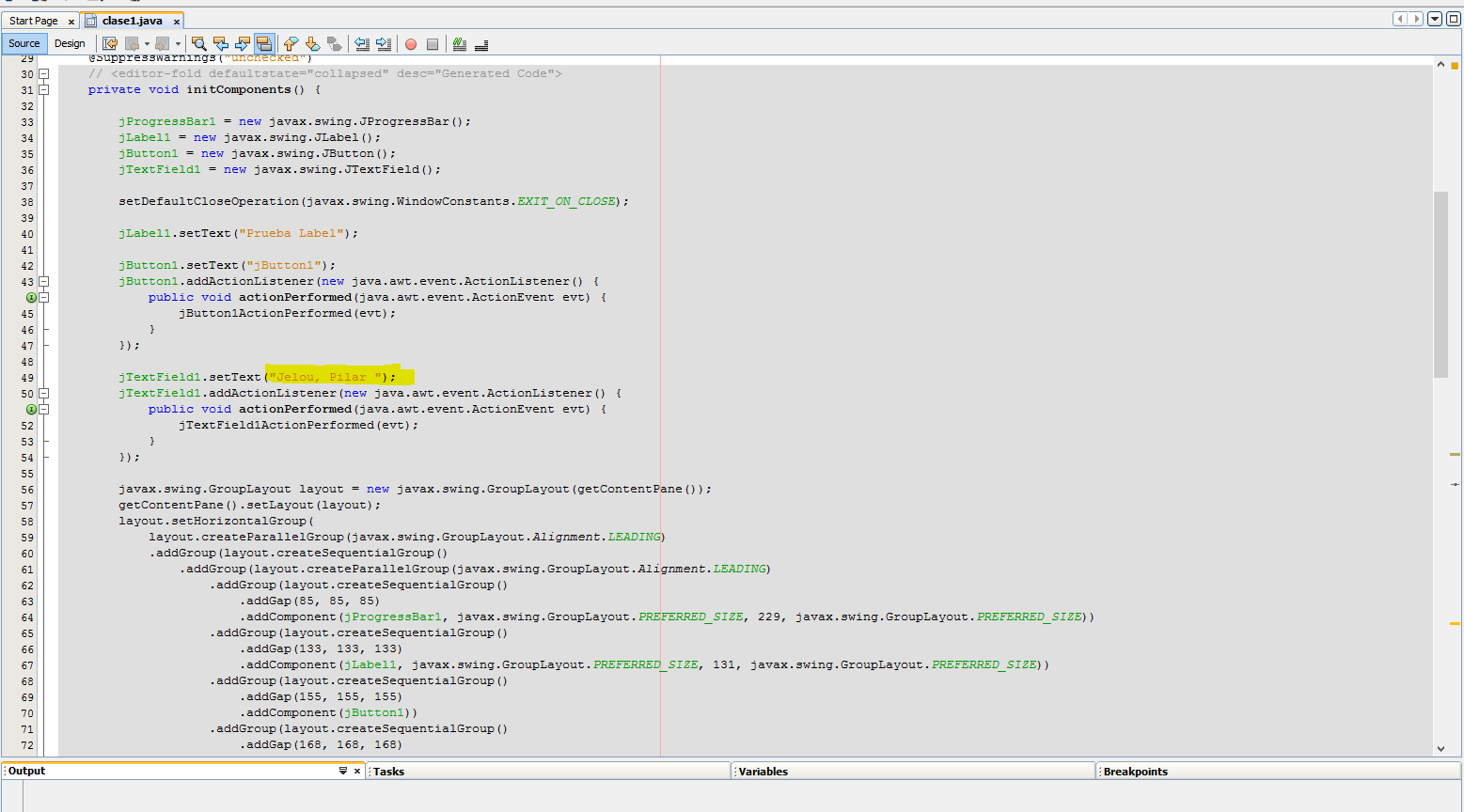The width and height of the screenshot is (1464, 812).
Task: Click the override glyph on line 51
Action: 31,410
